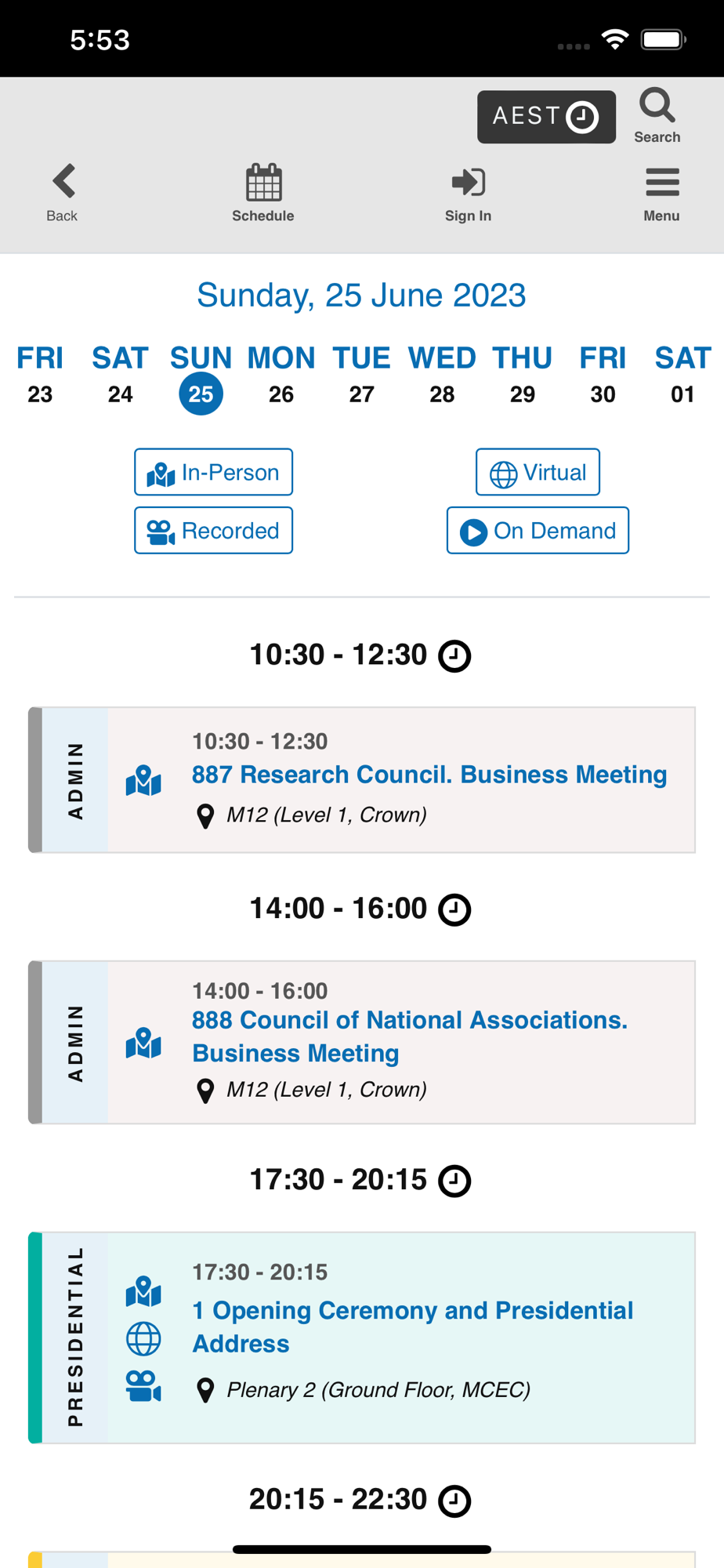724x1568 pixels.
Task: Click location pin for Plenary 2 venue
Action: point(205,1390)
